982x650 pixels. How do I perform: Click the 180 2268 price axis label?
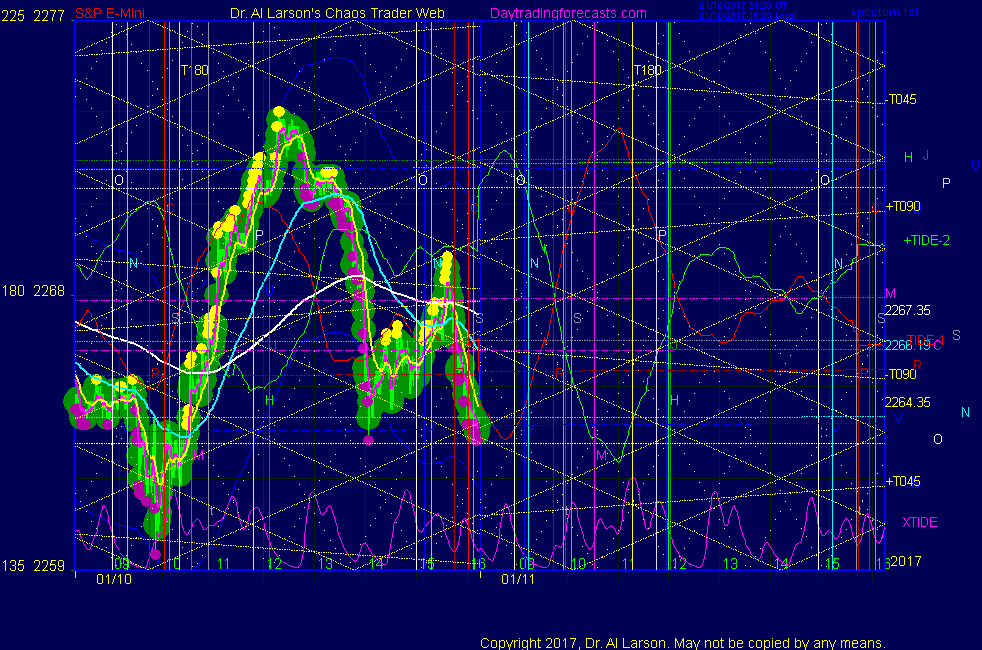[x=33, y=291]
